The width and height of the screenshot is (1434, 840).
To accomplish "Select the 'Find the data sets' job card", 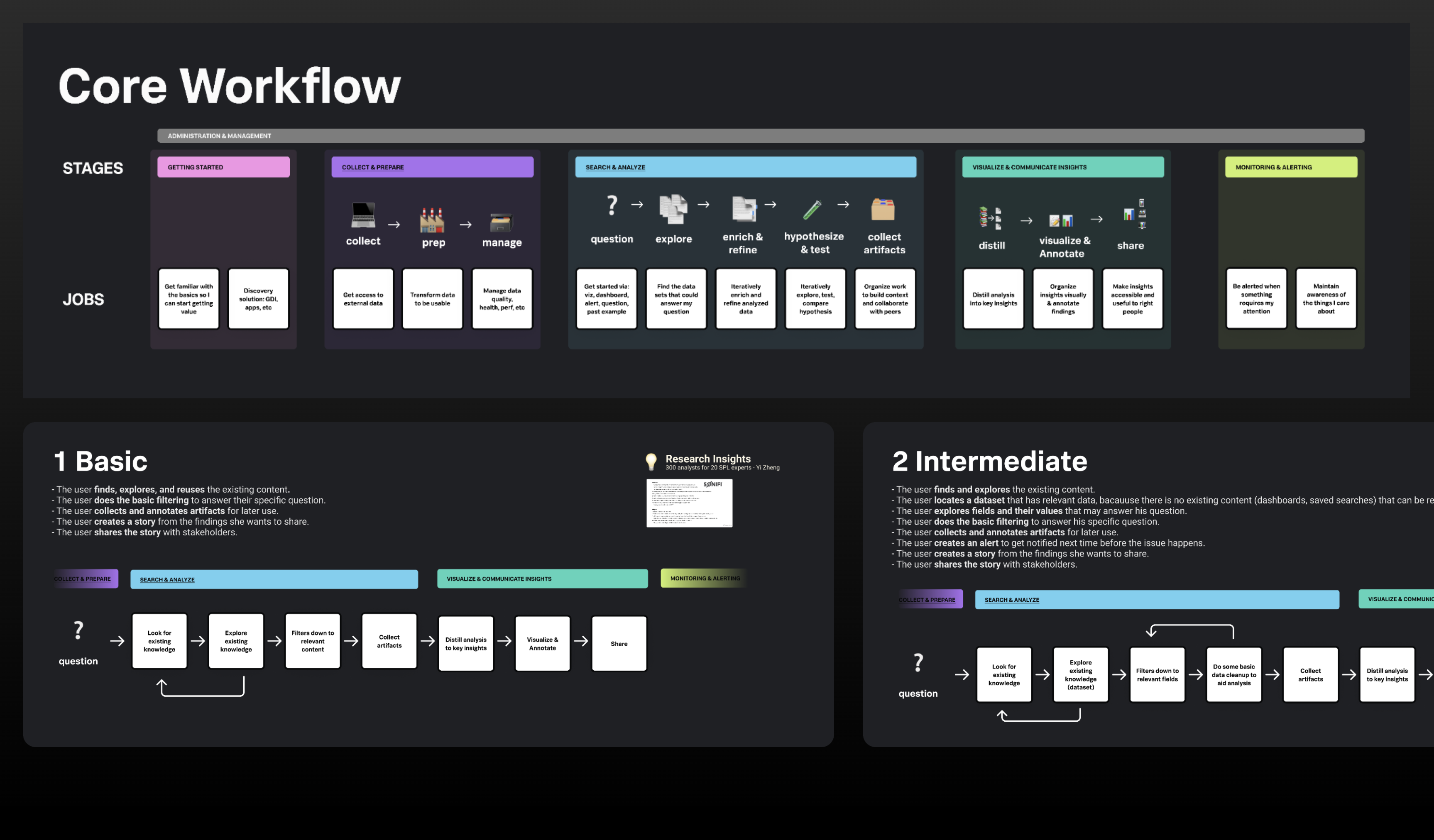I will click(675, 299).
